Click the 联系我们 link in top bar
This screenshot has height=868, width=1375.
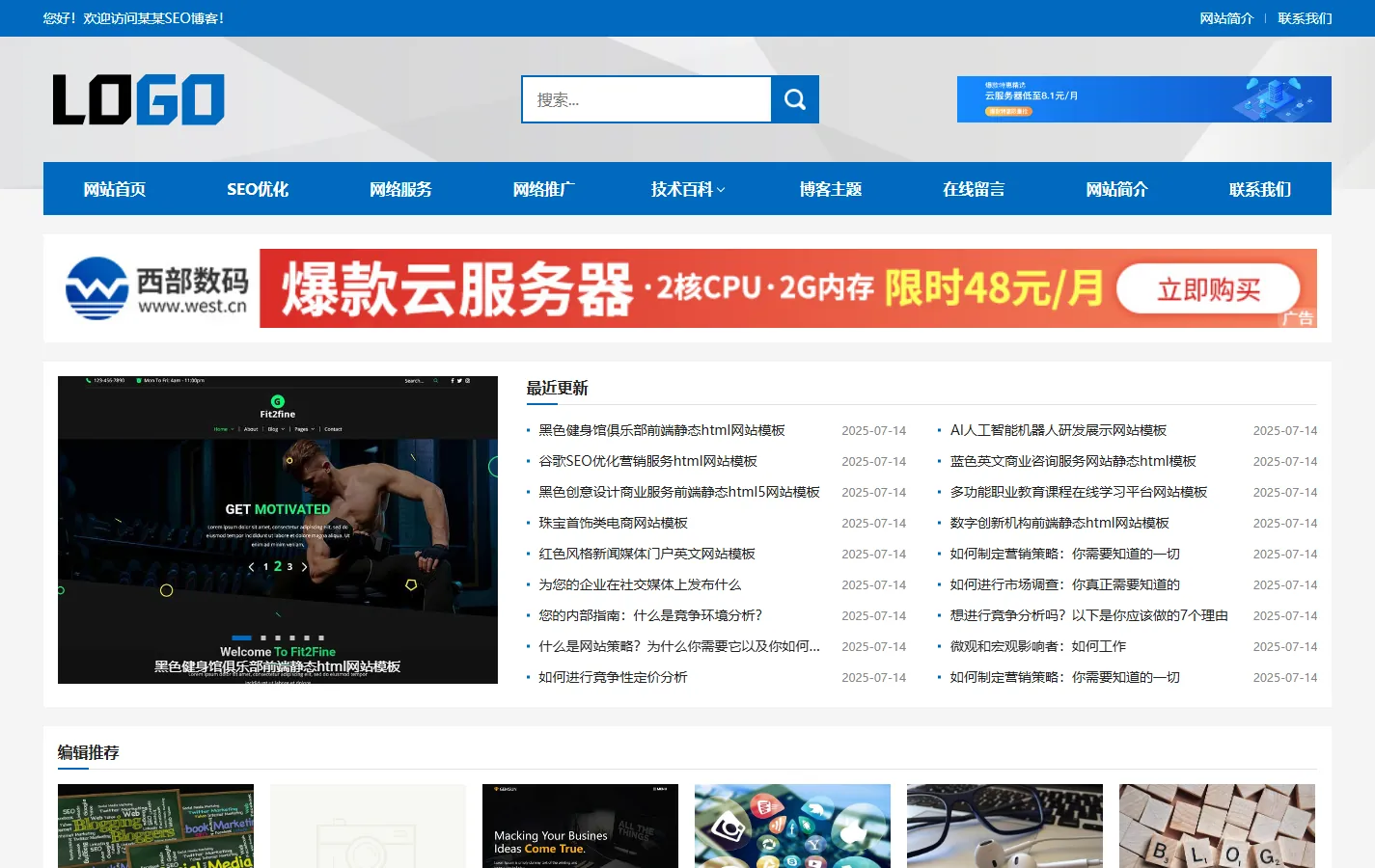(1305, 18)
